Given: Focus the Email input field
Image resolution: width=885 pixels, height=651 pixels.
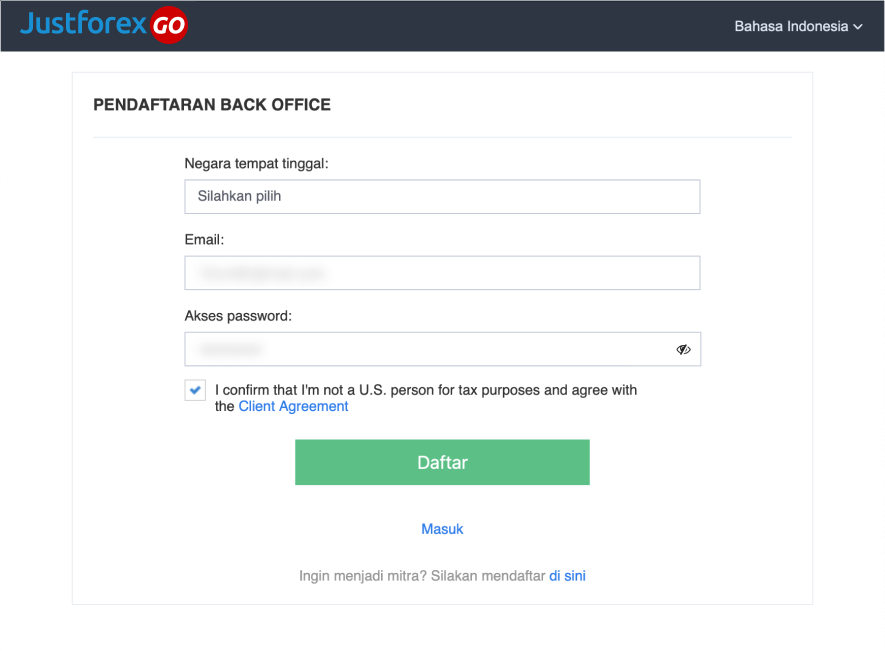Looking at the screenshot, I should point(442,273).
